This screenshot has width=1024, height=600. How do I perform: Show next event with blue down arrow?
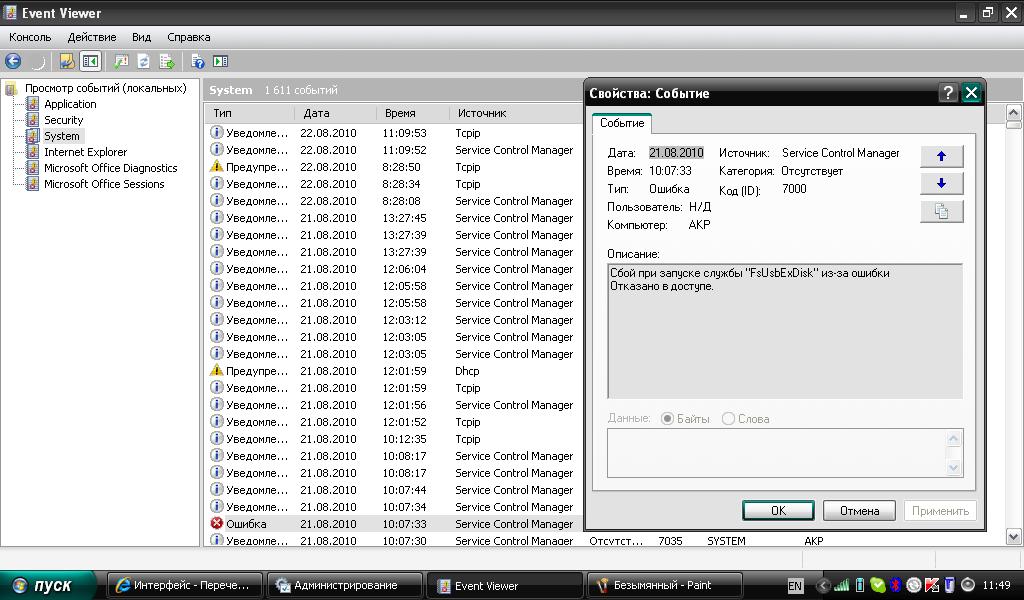[x=941, y=183]
